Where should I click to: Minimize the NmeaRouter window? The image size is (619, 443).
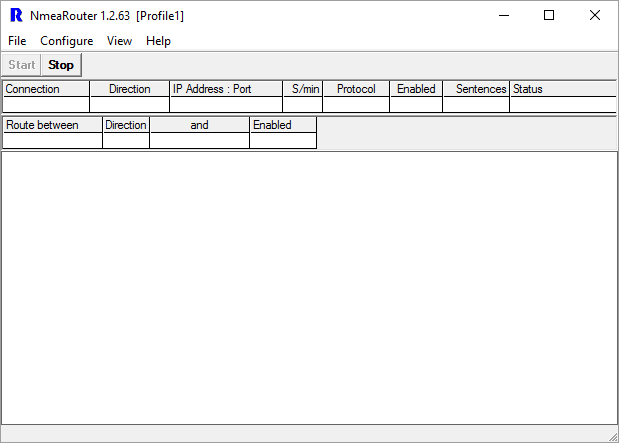(504, 15)
